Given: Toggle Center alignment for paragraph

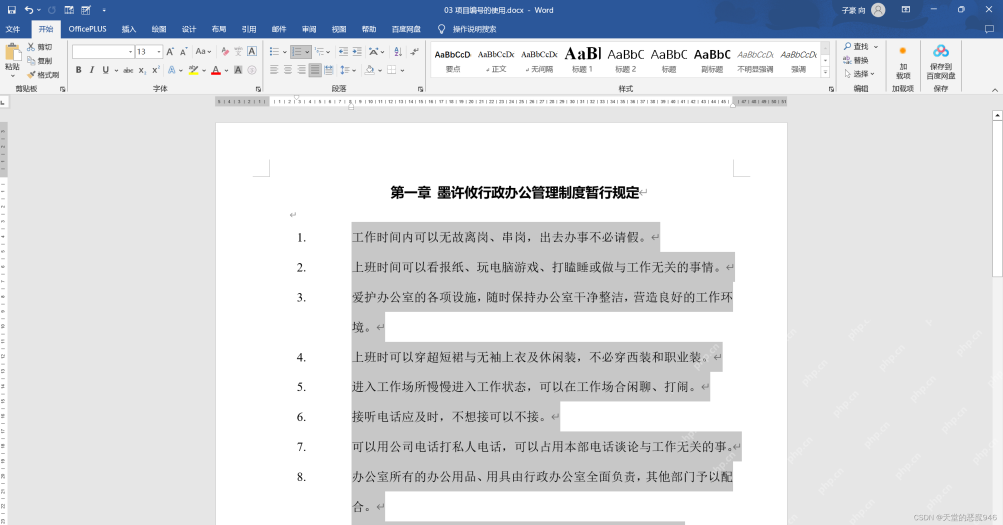Looking at the screenshot, I should click(x=288, y=70).
